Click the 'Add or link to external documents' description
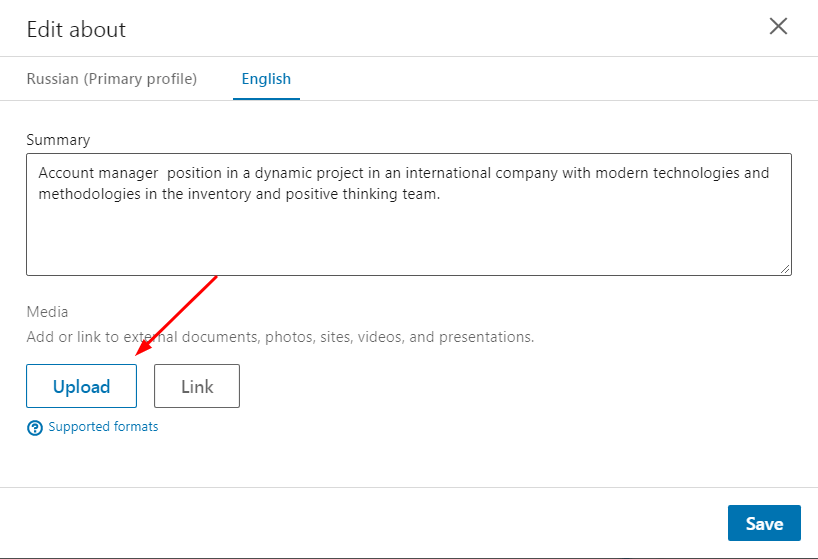The image size is (818, 559). coord(280,337)
